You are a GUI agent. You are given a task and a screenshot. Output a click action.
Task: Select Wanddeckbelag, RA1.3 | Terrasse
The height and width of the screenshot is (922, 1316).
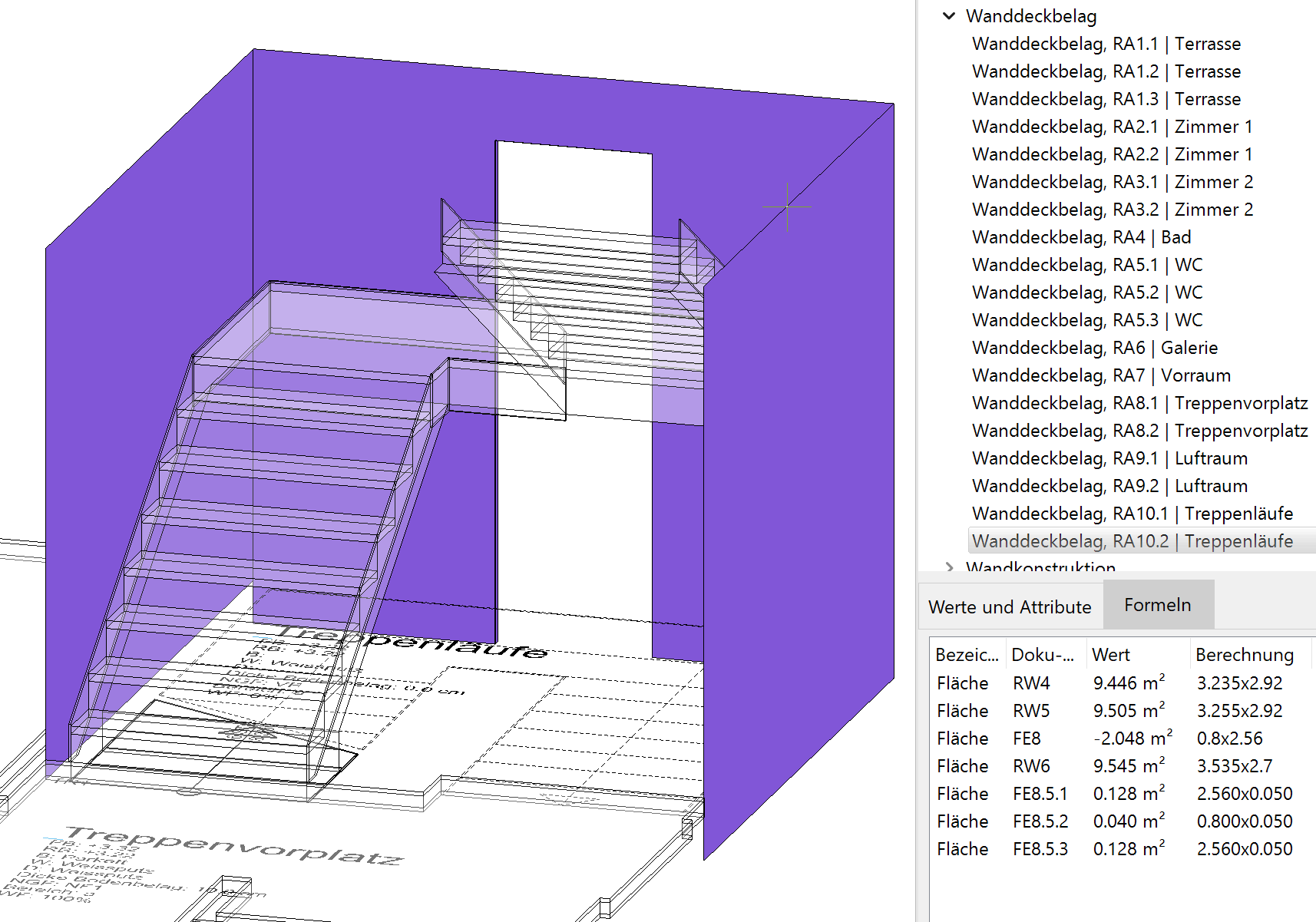coord(1106,99)
